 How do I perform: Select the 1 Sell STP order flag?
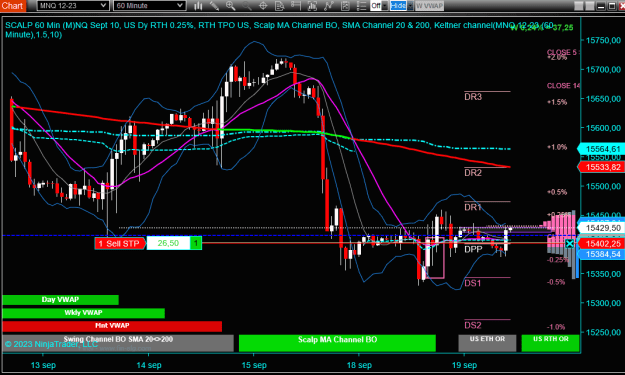tap(119, 243)
